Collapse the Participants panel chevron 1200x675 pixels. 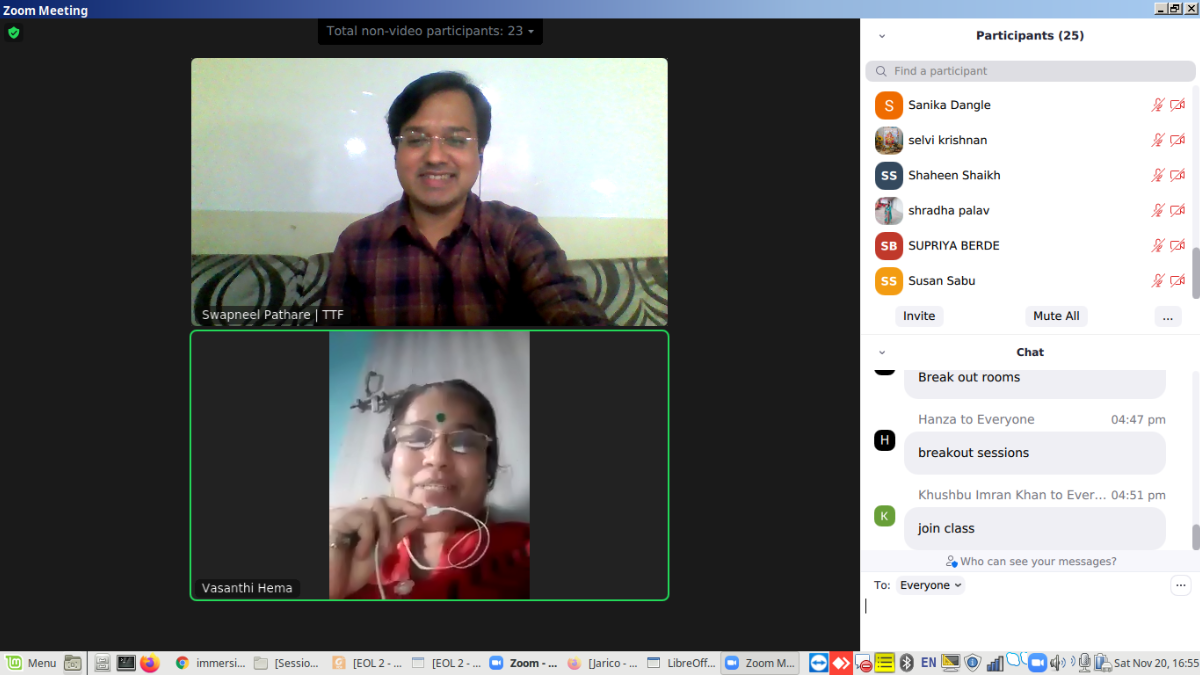click(x=882, y=36)
